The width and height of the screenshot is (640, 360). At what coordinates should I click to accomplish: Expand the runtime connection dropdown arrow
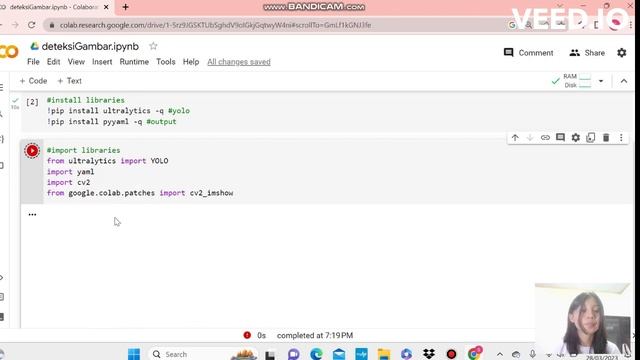[x=601, y=81]
